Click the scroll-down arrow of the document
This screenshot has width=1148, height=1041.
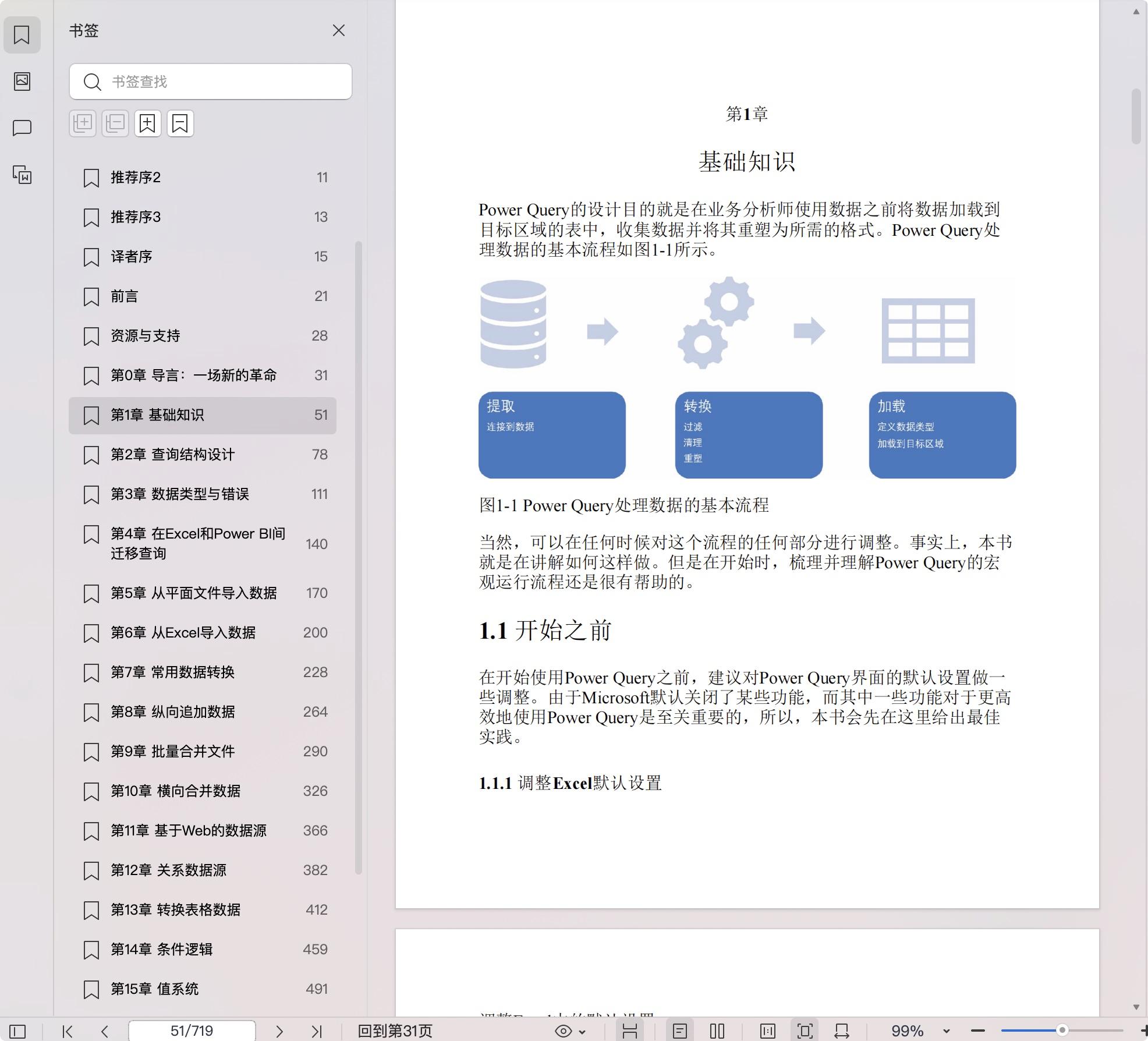[x=1136, y=1007]
